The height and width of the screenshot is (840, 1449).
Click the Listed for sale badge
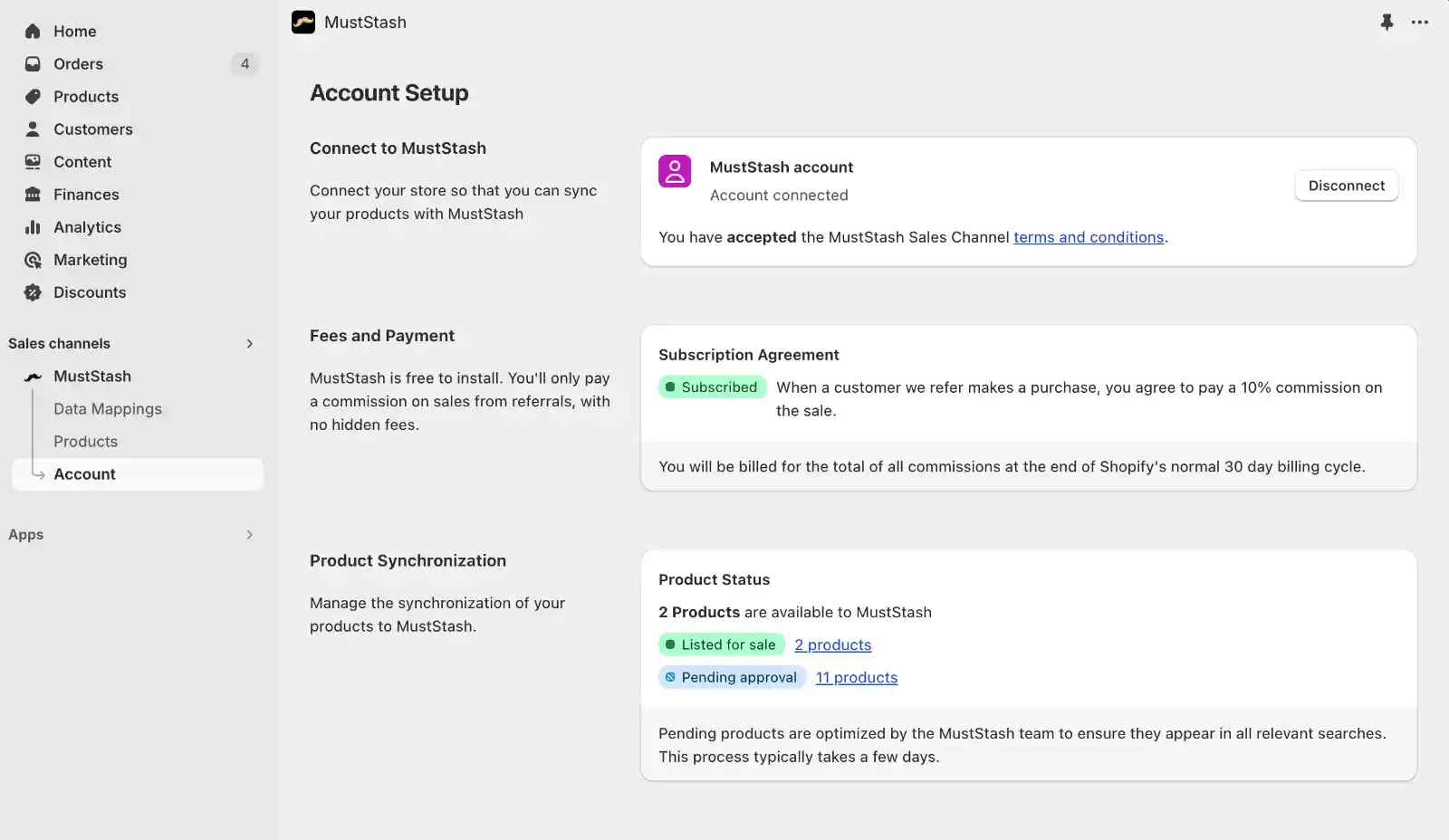(x=721, y=645)
